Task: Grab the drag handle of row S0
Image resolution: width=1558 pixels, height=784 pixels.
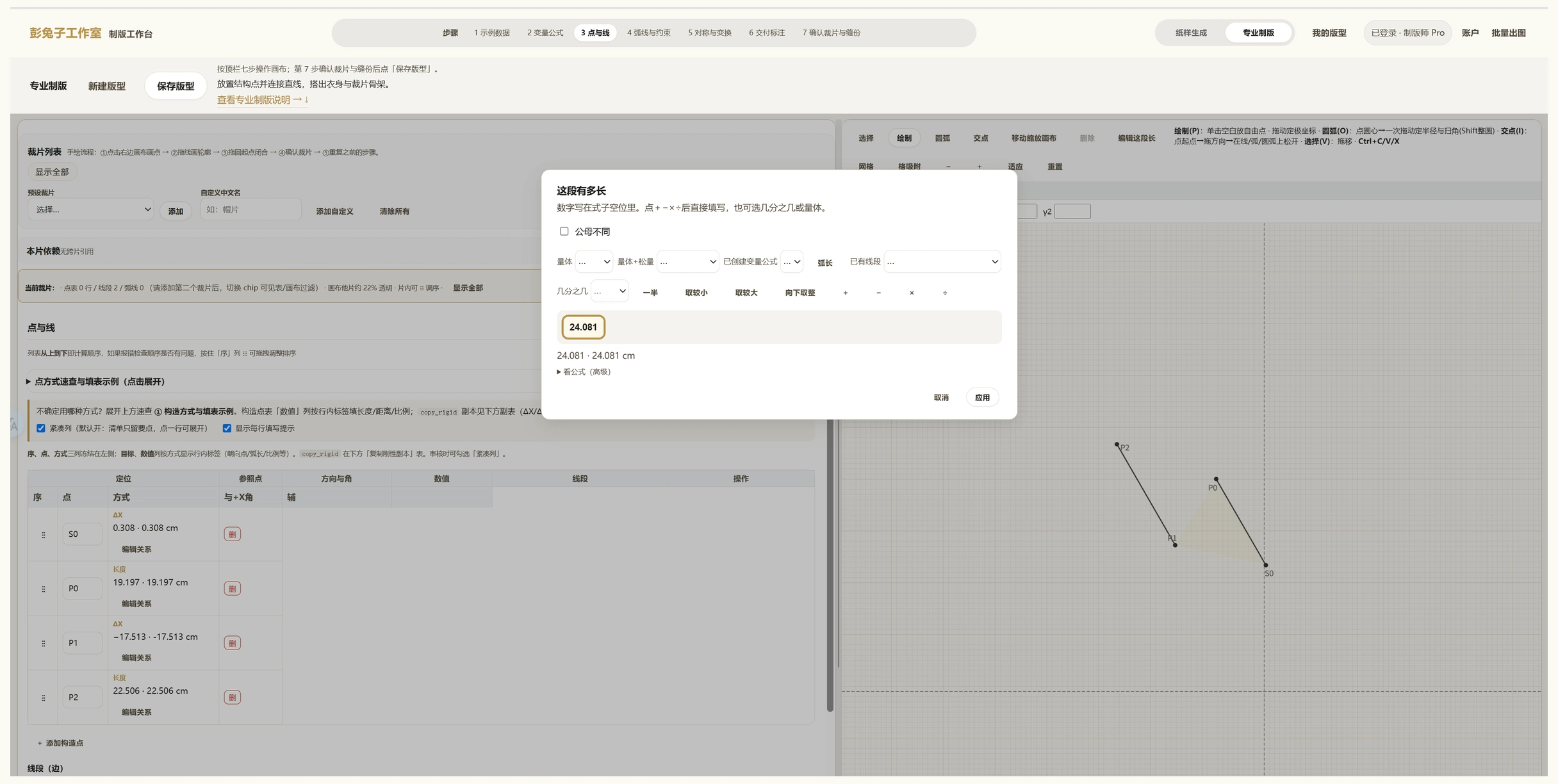Action: point(44,535)
